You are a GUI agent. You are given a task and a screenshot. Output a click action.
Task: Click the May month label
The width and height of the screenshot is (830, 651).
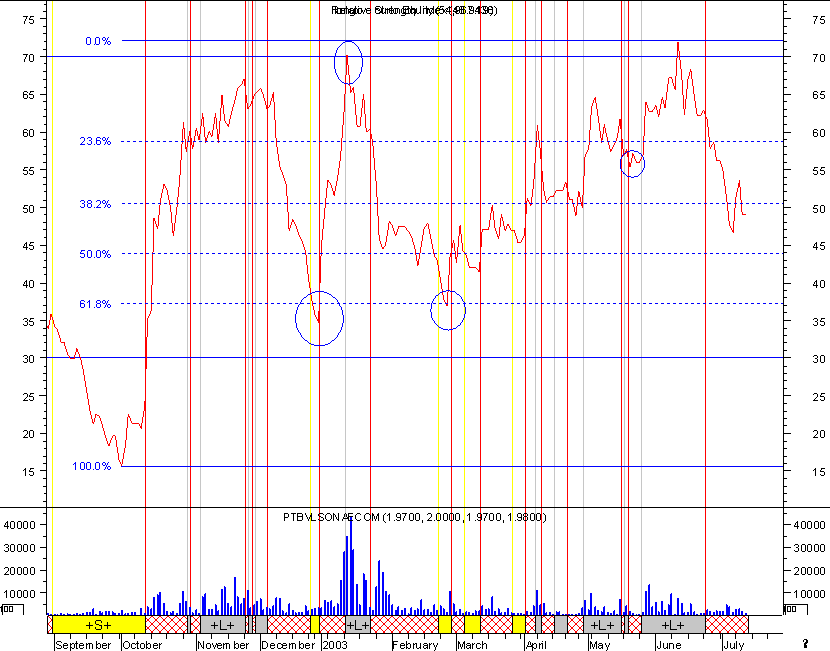pyautogui.click(x=599, y=645)
